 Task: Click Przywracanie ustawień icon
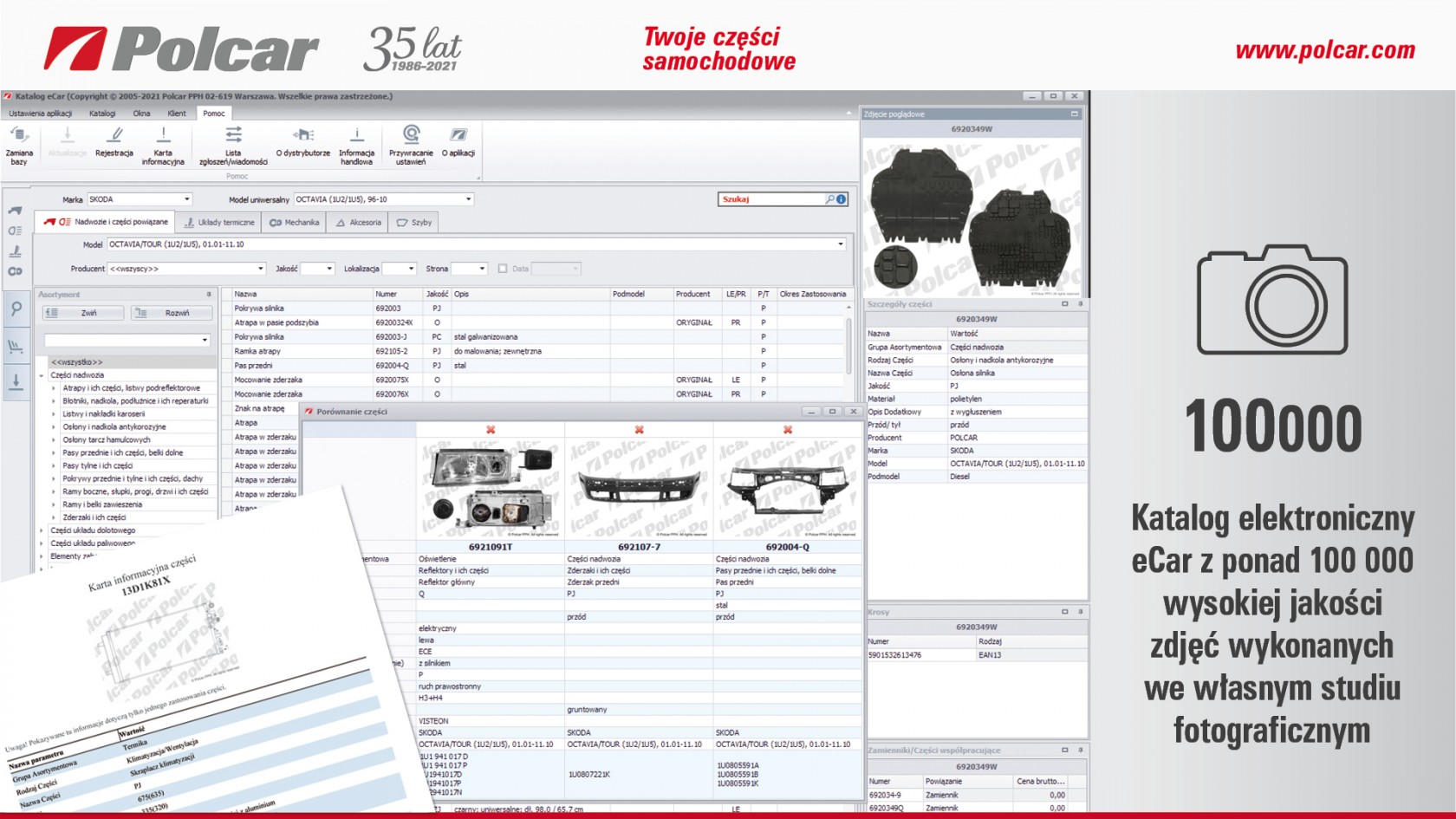pyautogui.click(x=411, y=134)
